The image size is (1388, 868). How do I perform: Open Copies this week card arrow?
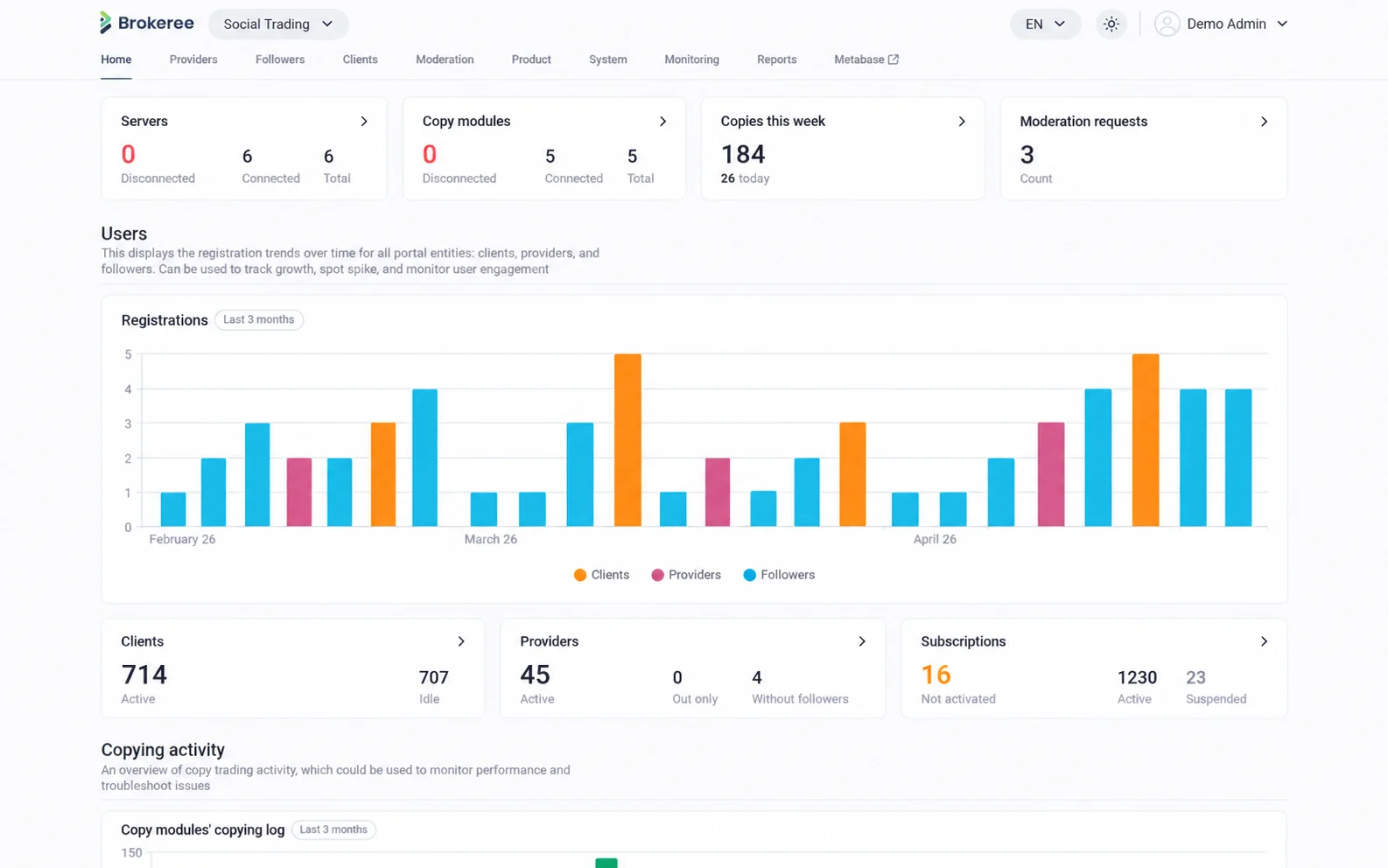coord(962,122)
